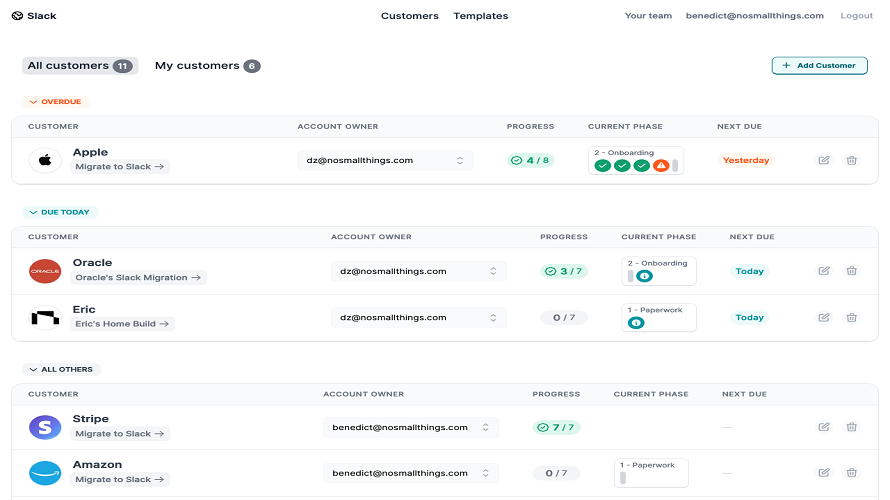Image resolution: width=890 pixels, height=500 pixels.
Task: Click Stripe's 7 / 7 progress badge
Action: pos(556,427)
